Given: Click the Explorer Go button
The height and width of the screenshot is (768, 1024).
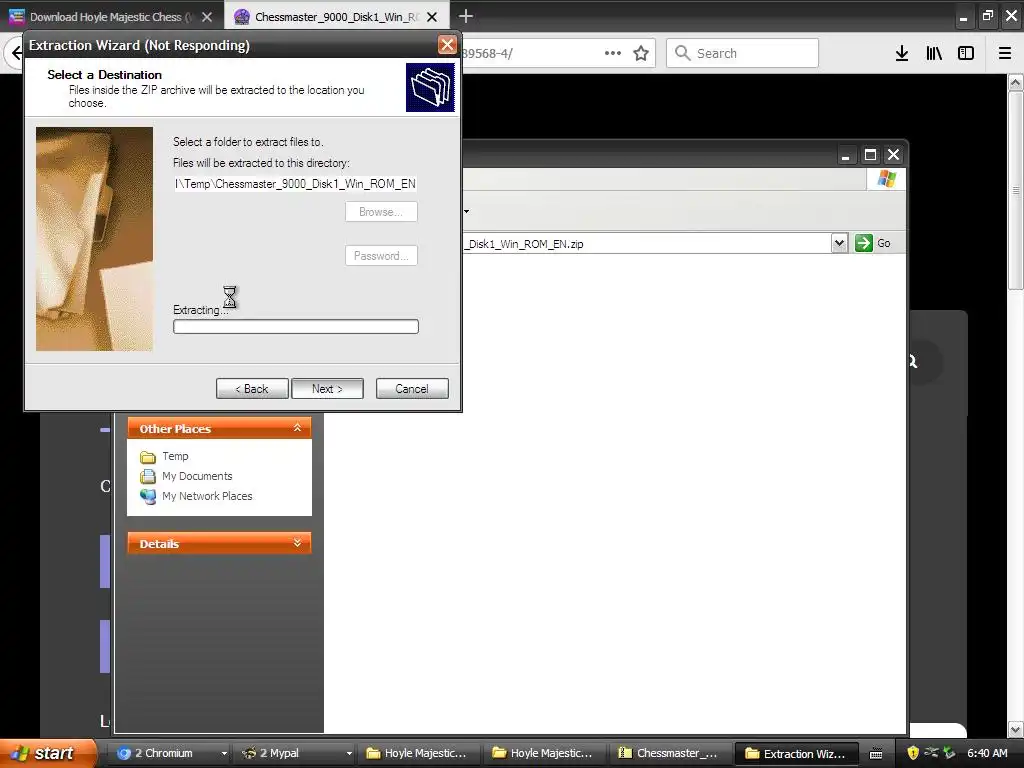Looking at the screenshot, I should coord(873,243).
